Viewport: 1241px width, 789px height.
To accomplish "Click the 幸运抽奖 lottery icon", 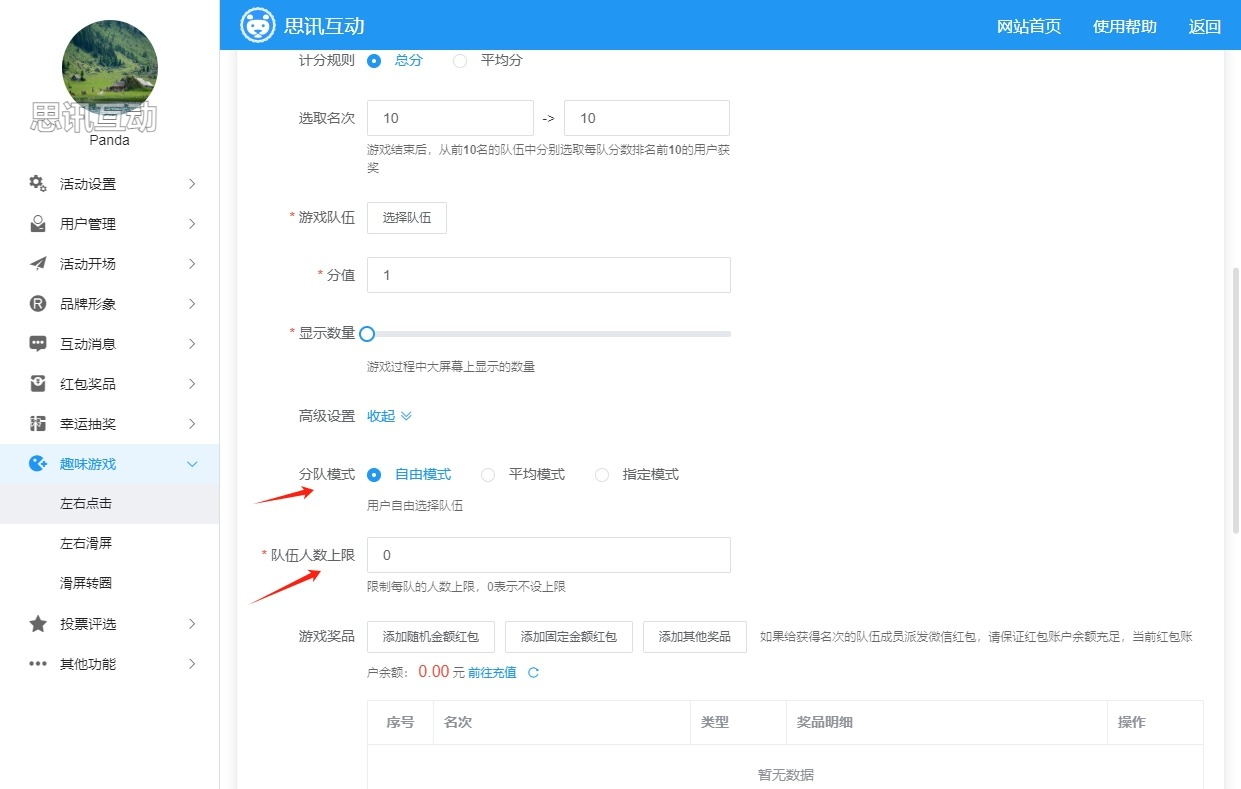I will click(x=38, y=423).
